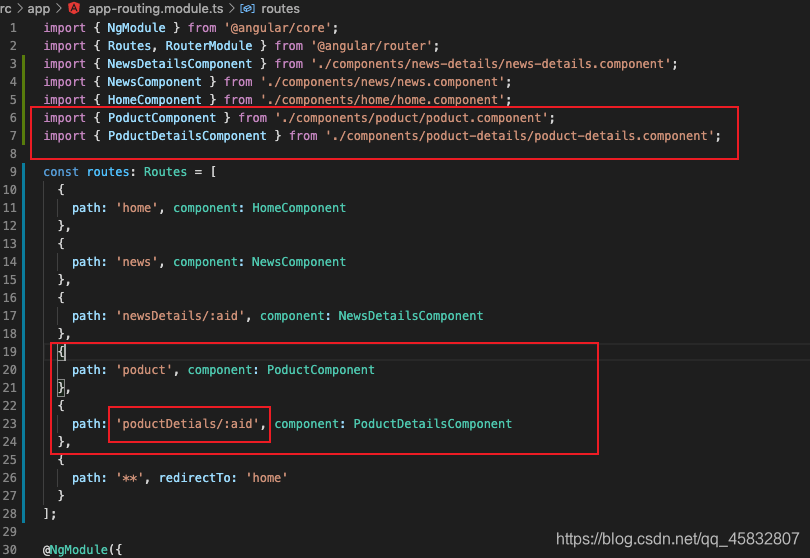Click RouterModule in import statement
810x558 pixels.
pos(209,46)
